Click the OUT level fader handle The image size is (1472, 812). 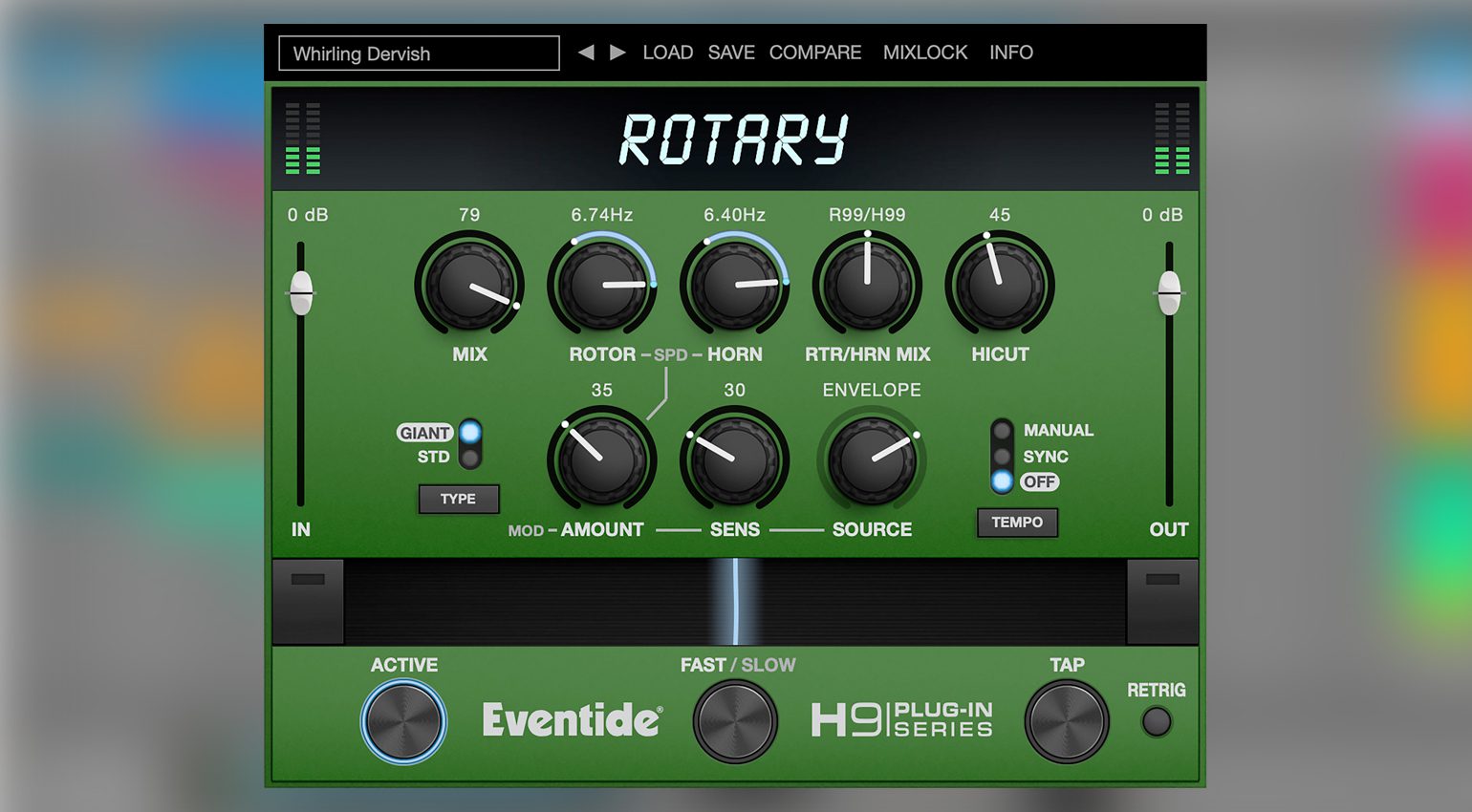tap(1169, 292)
